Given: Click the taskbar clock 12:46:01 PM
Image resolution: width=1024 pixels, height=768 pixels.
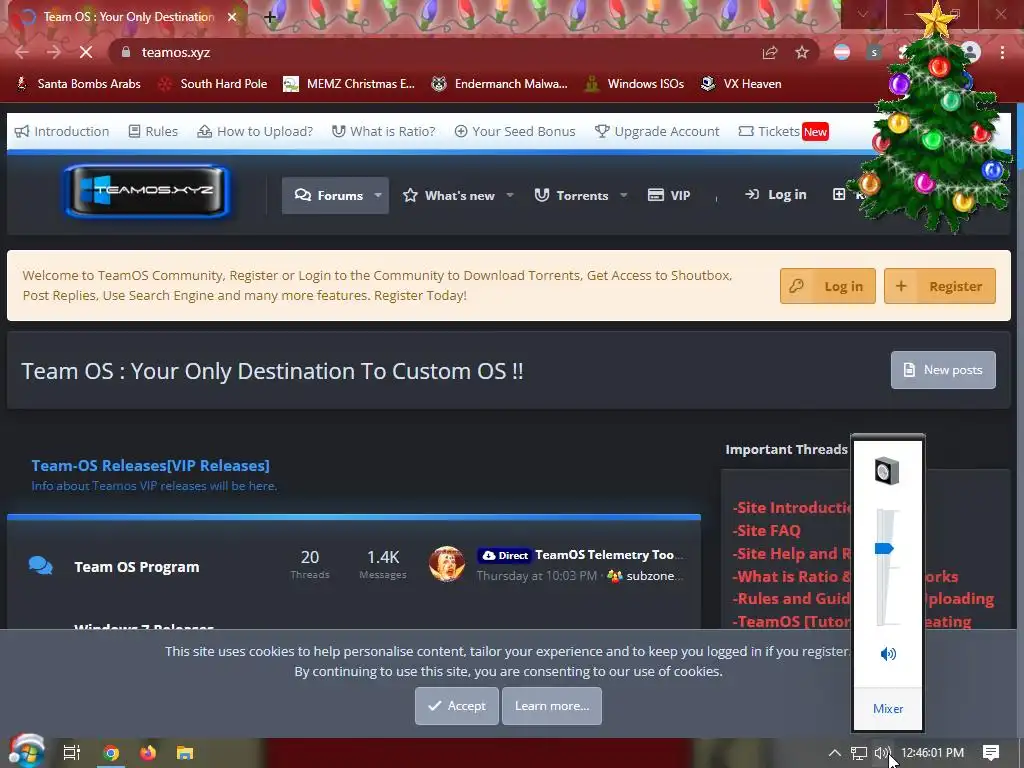Looking at the screenshot, I should (933, 753).
